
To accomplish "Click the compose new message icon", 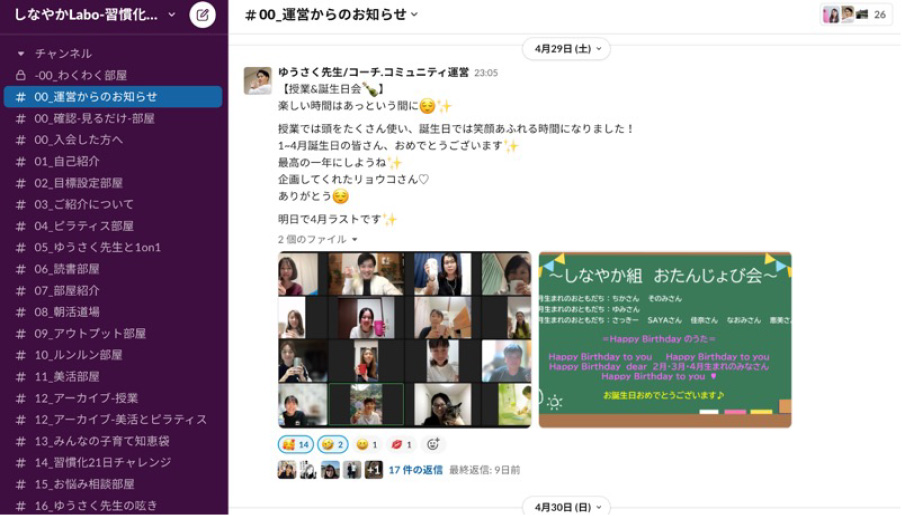I will point(202,15).
